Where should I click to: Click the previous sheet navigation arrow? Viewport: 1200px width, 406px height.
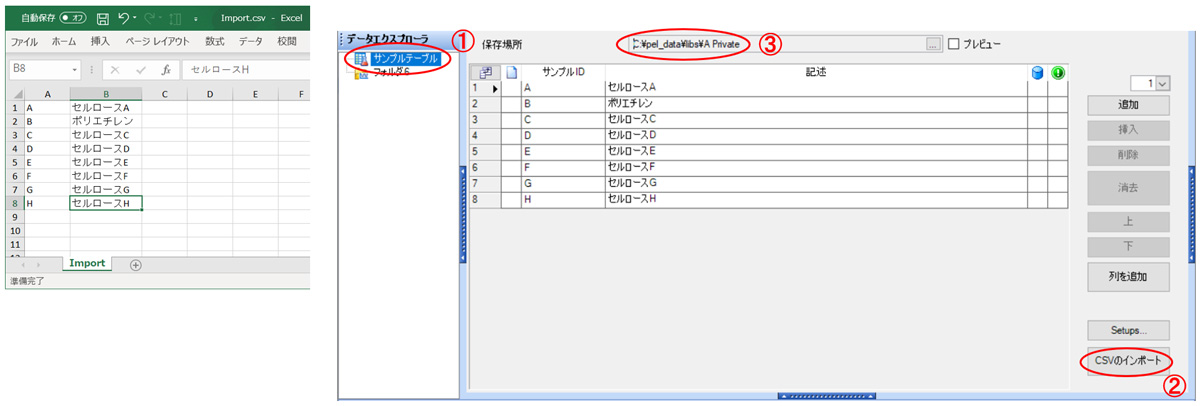click(22, 265)
